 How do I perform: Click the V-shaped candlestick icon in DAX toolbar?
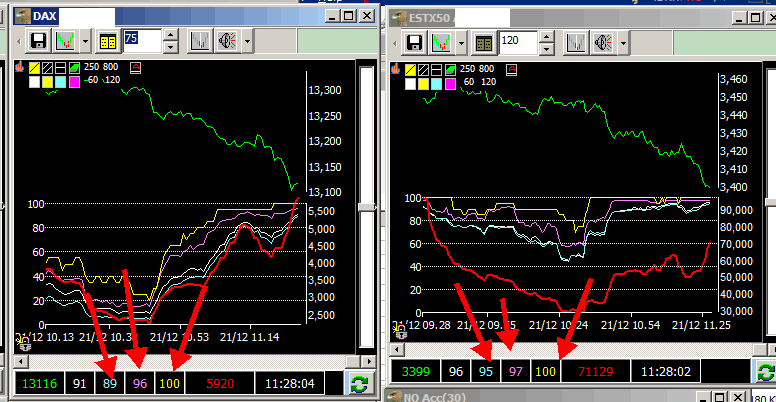tap(200, 41)
